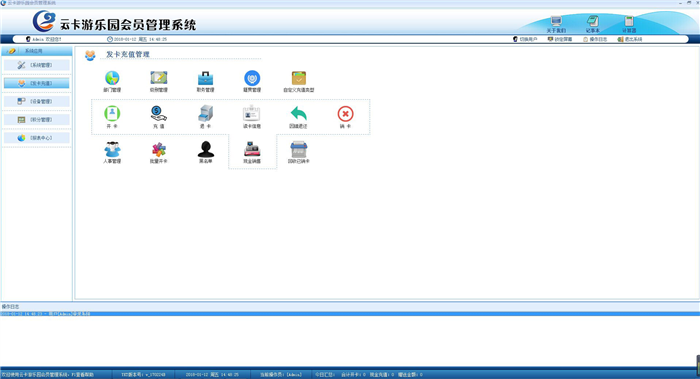The height and width of the screenshot is (379, 700).
Task: Open 级别管理 level management icon
Action: [x=158, y=78]
